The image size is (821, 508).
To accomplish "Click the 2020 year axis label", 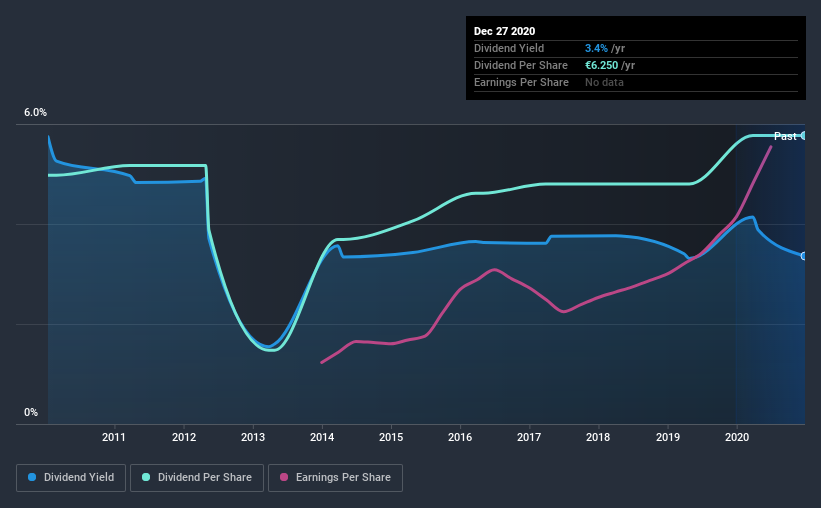I will [737, 437].
